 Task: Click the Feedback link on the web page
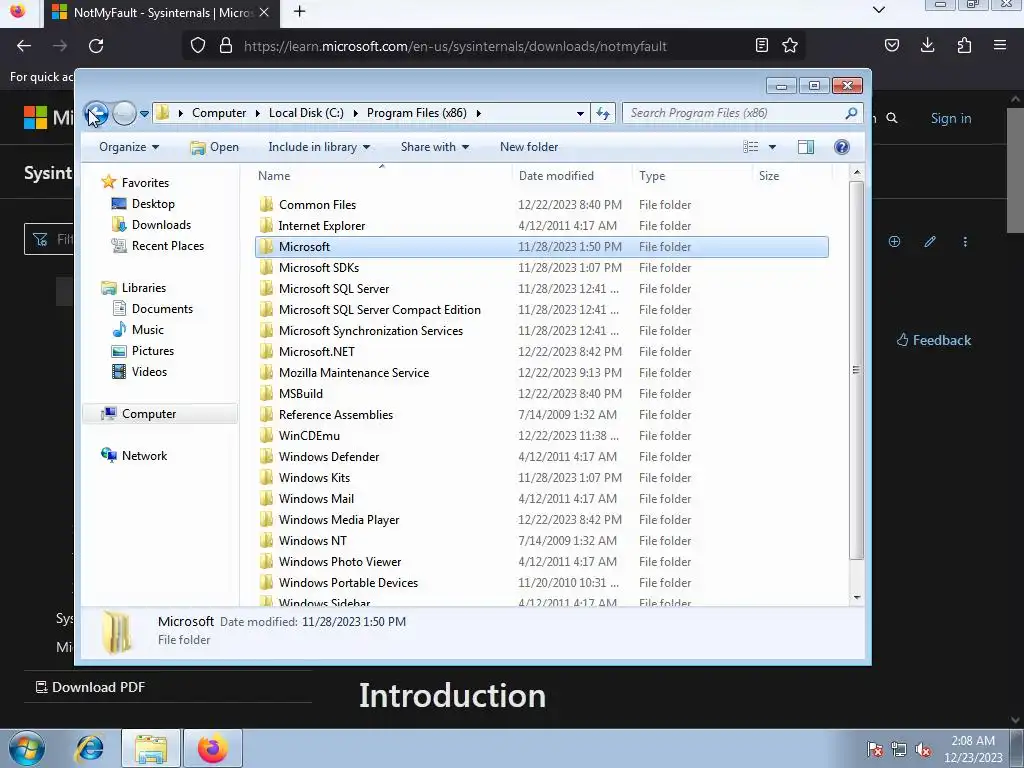coord(934,340)
